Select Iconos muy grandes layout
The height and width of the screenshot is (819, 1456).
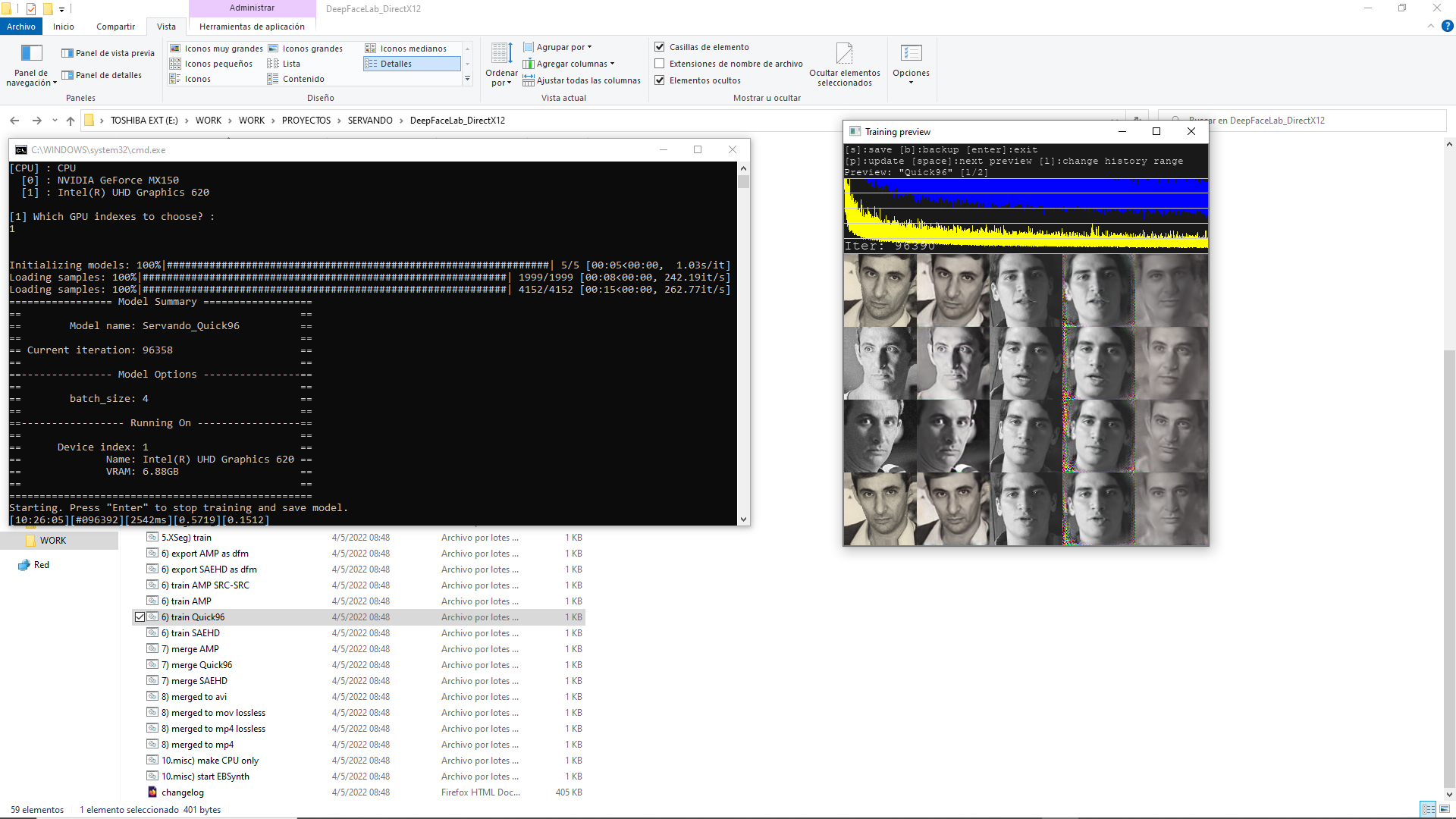(x=223, y=49)
